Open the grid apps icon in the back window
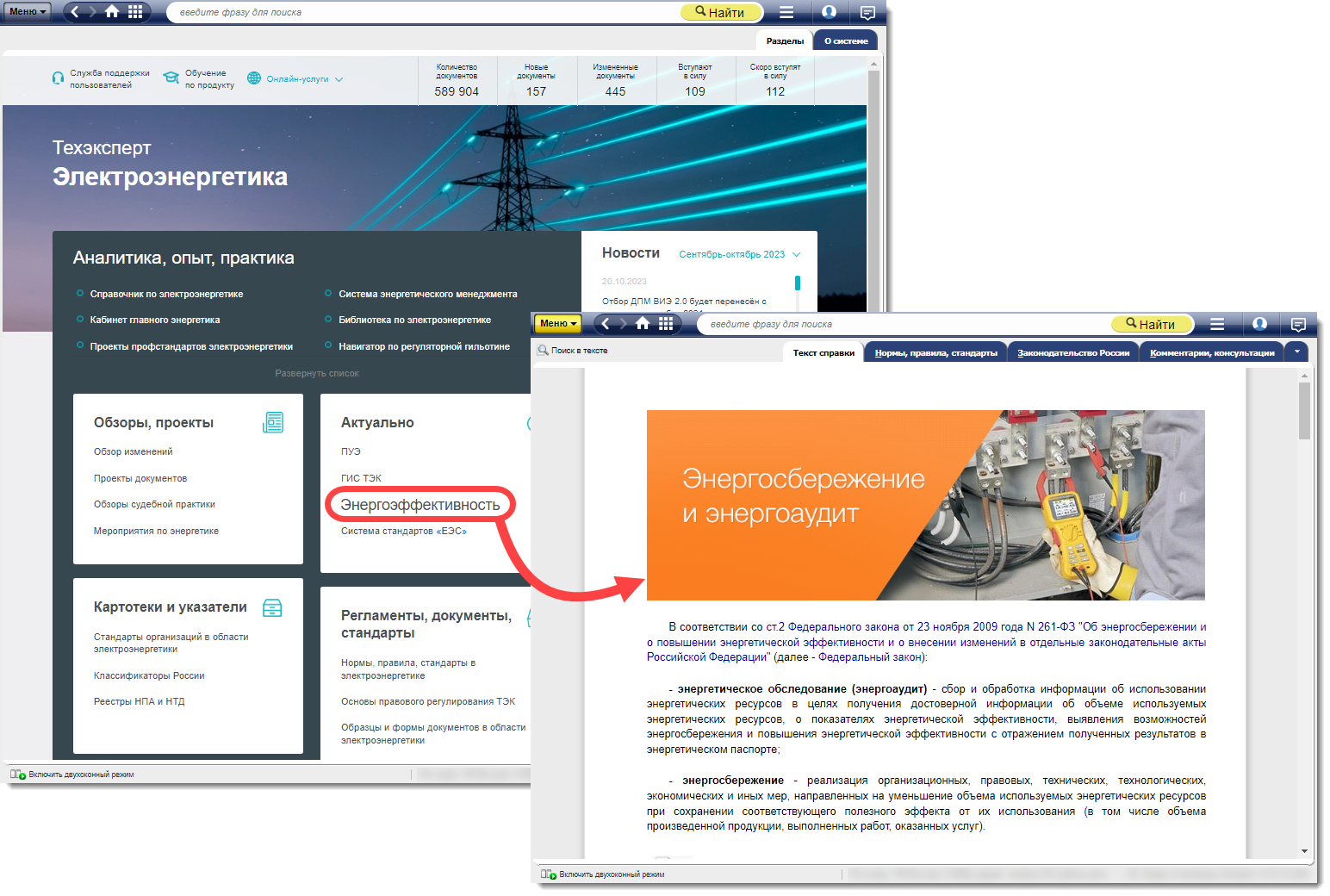Screen dimensions: 1330x896 135,11
